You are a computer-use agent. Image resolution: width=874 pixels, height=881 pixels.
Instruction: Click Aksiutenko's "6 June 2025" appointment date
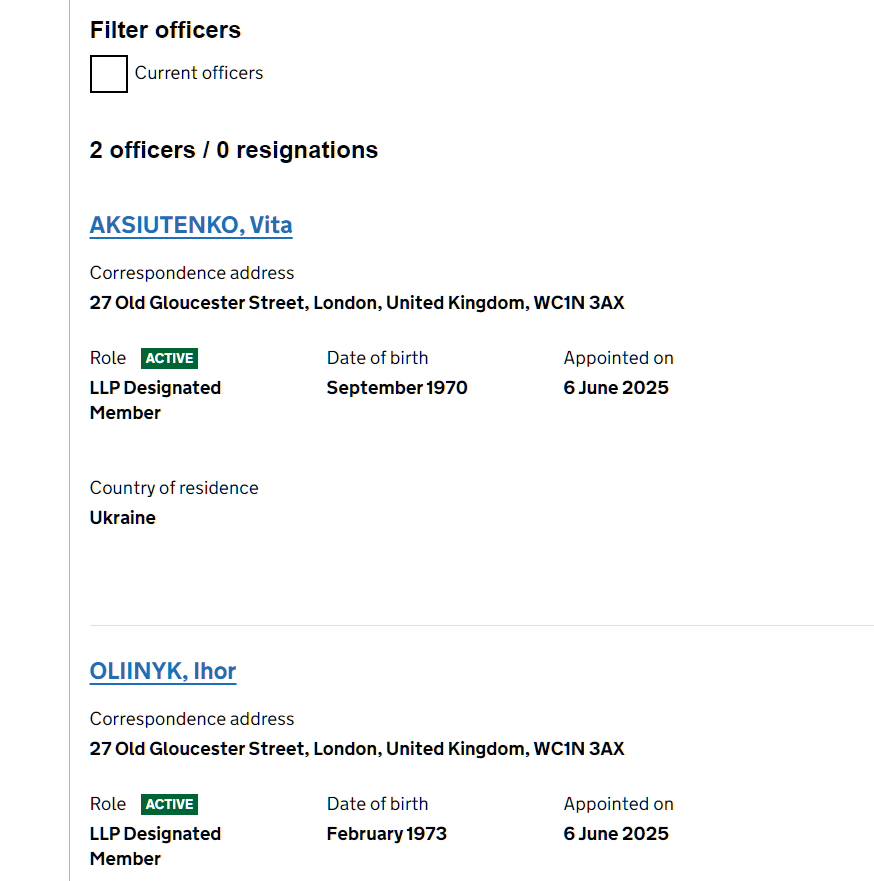[x=616, y=388]
